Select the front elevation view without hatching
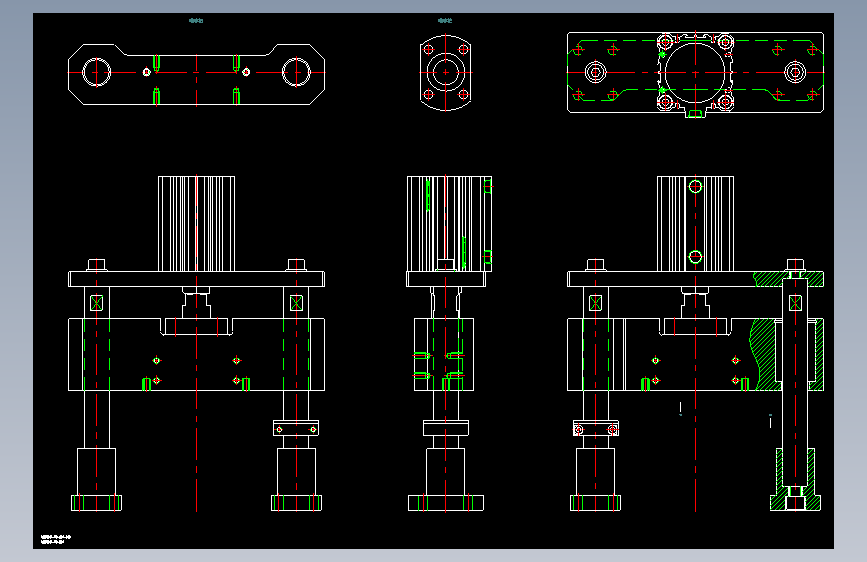The image size is (867, 562). (x=196, y=344)
